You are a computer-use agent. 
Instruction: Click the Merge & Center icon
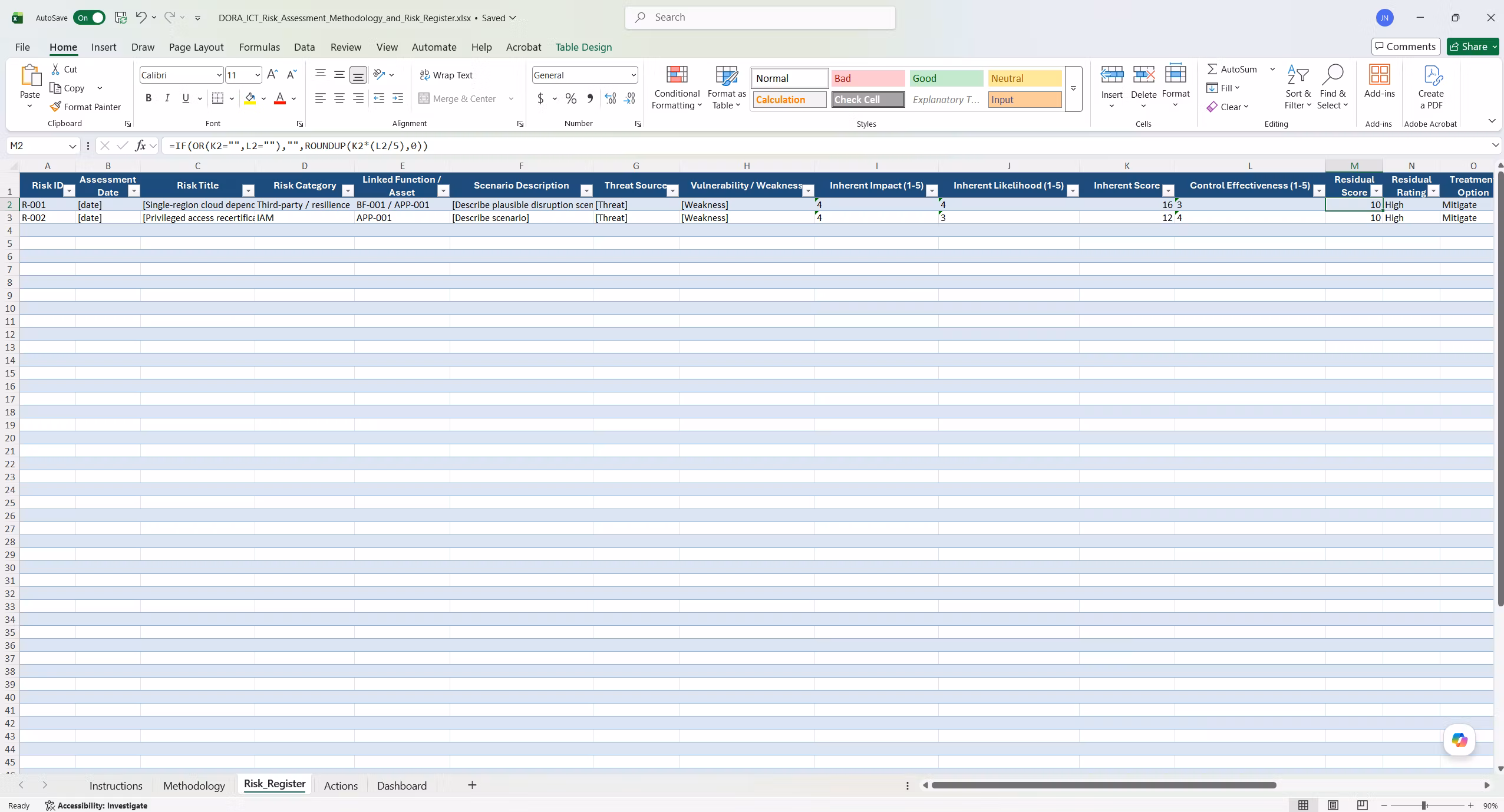click(424, 98)
